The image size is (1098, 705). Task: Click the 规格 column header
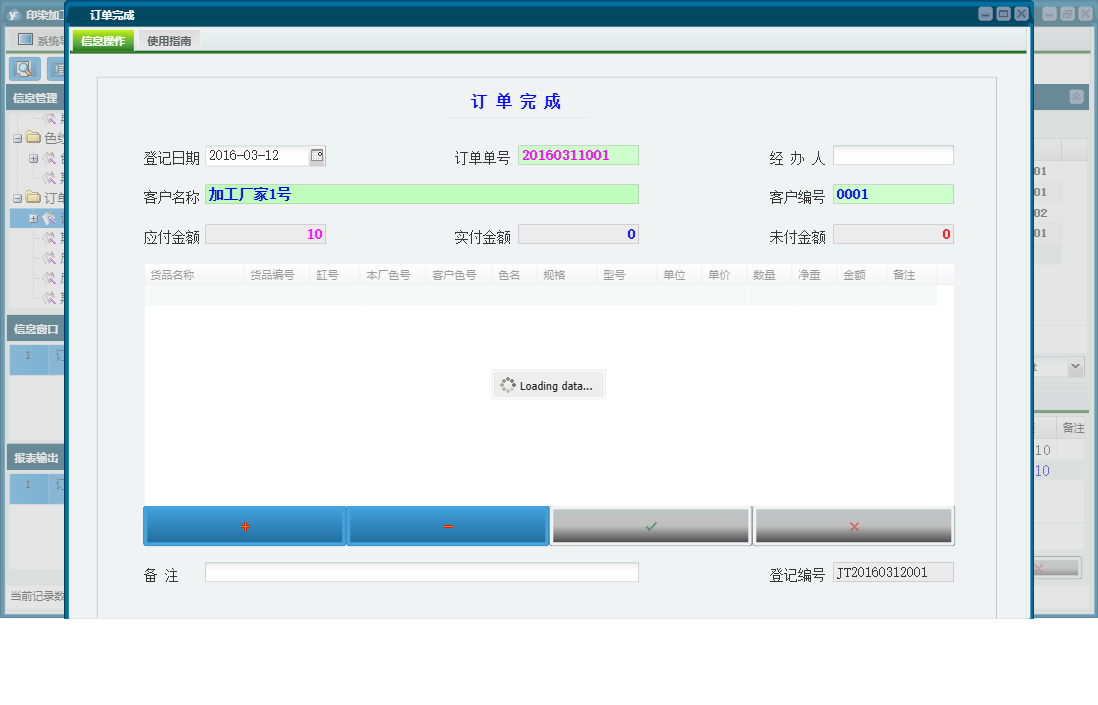pyautogui.click(x=567, y=274)
